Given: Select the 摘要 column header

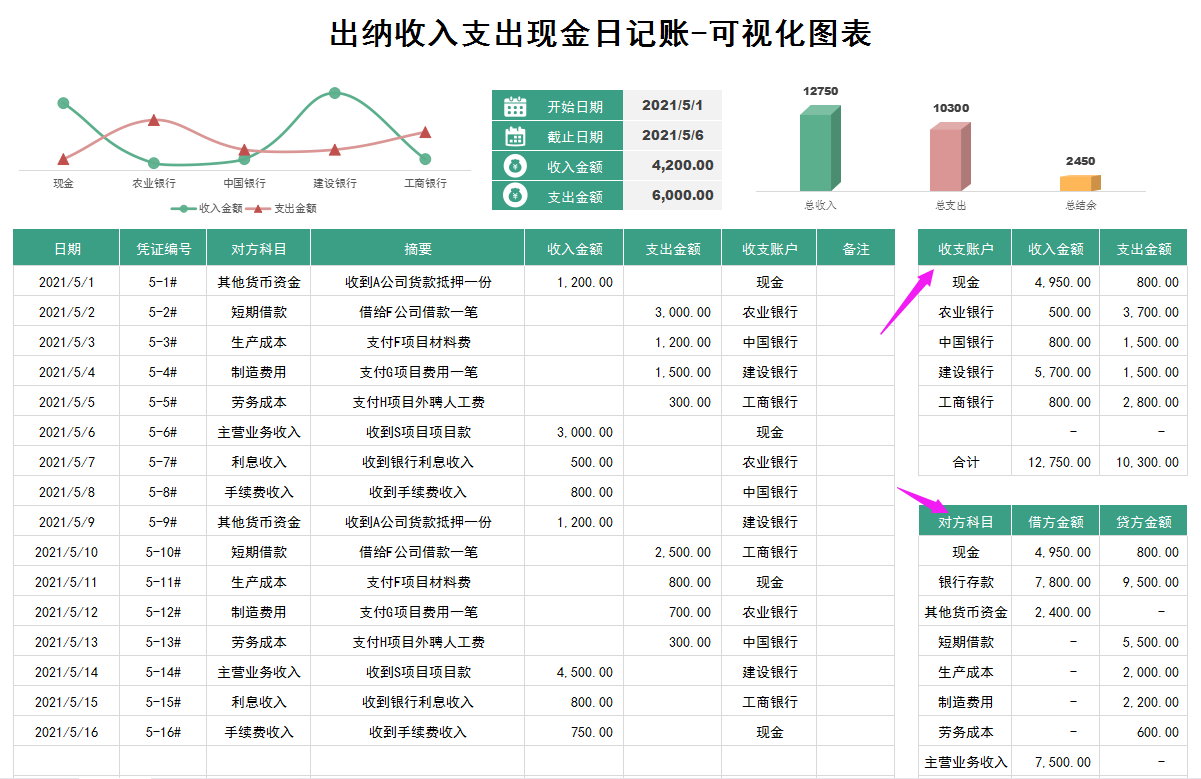Looking at the screenshot, I should [417, 247].
